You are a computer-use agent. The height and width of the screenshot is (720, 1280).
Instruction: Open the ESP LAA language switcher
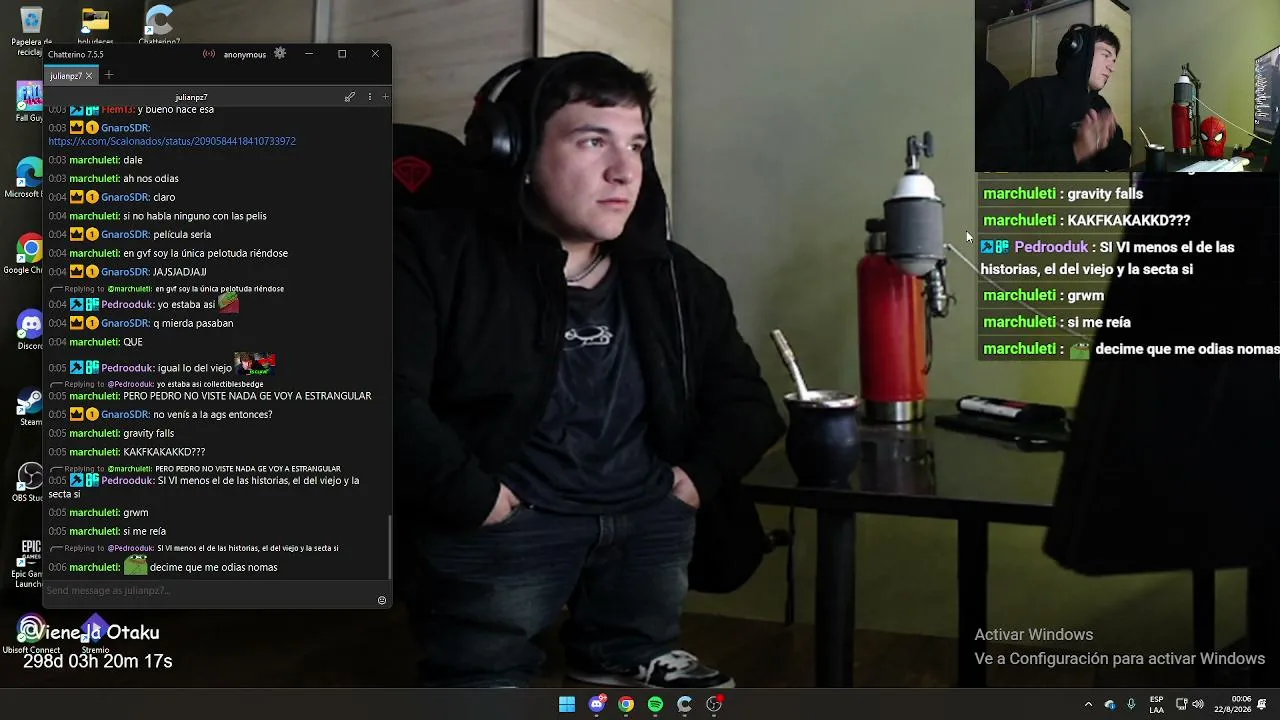click(1156, 704)
